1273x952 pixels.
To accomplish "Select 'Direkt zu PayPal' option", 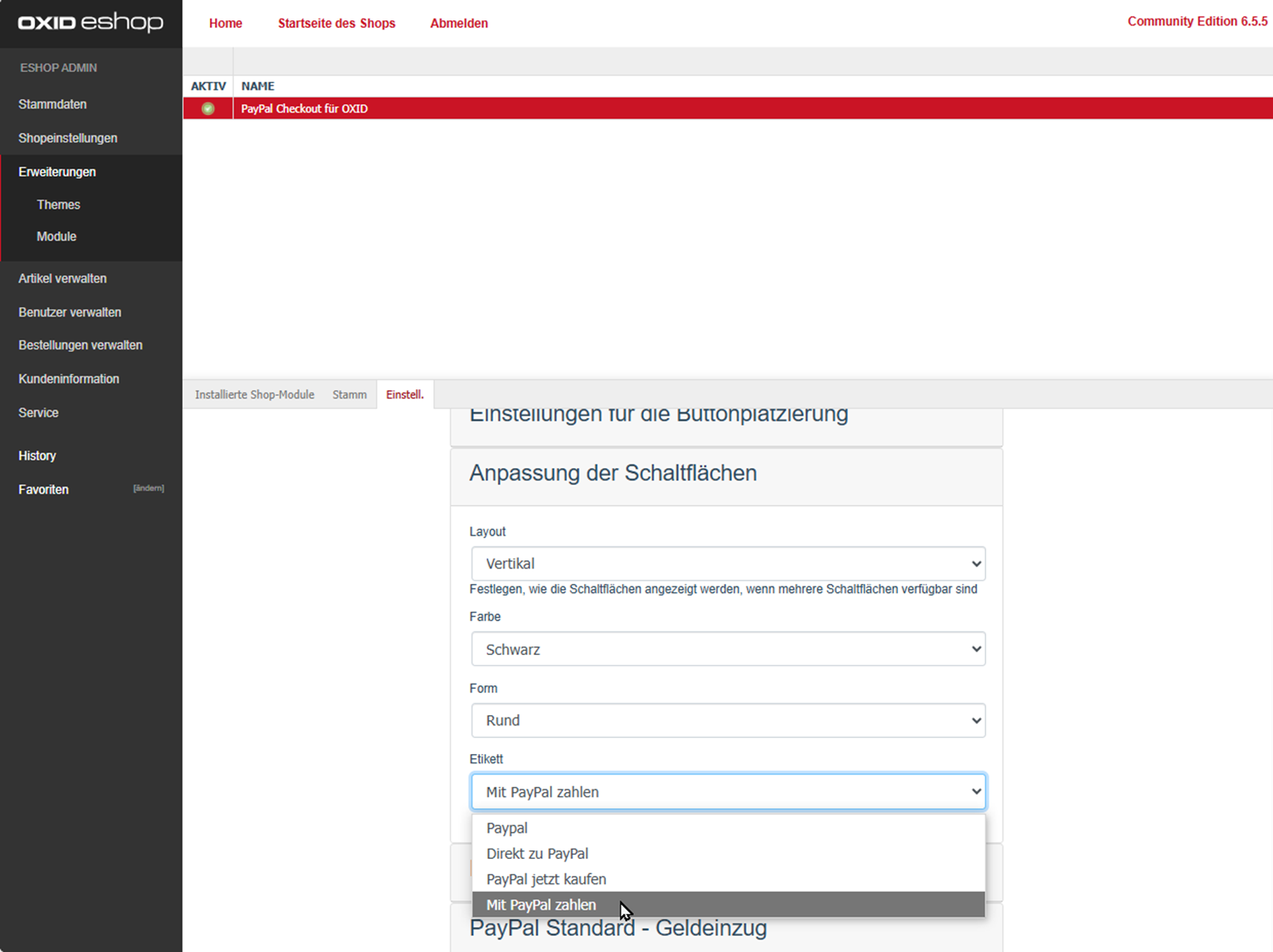I will point(537,854).
